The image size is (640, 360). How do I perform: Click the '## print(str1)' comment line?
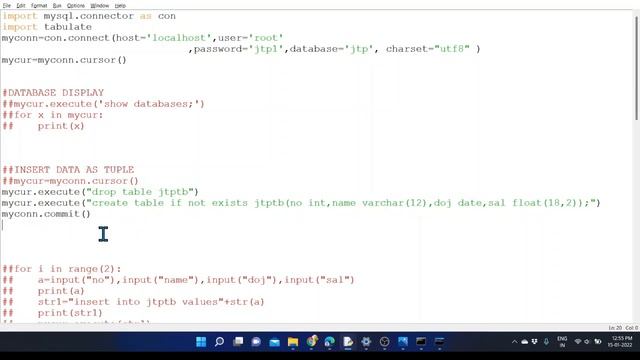tap(52, 313)
